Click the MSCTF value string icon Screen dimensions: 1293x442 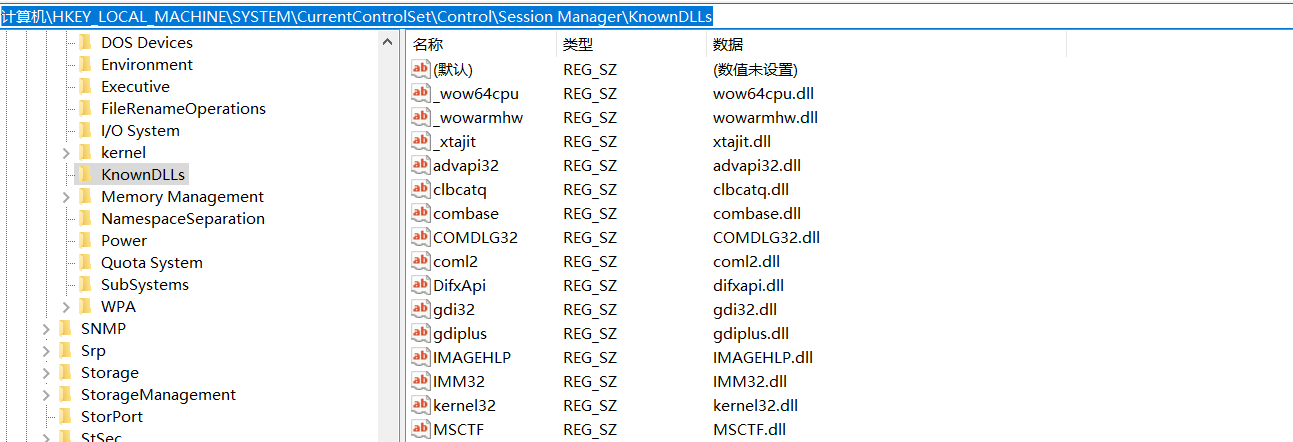[421, 429]
